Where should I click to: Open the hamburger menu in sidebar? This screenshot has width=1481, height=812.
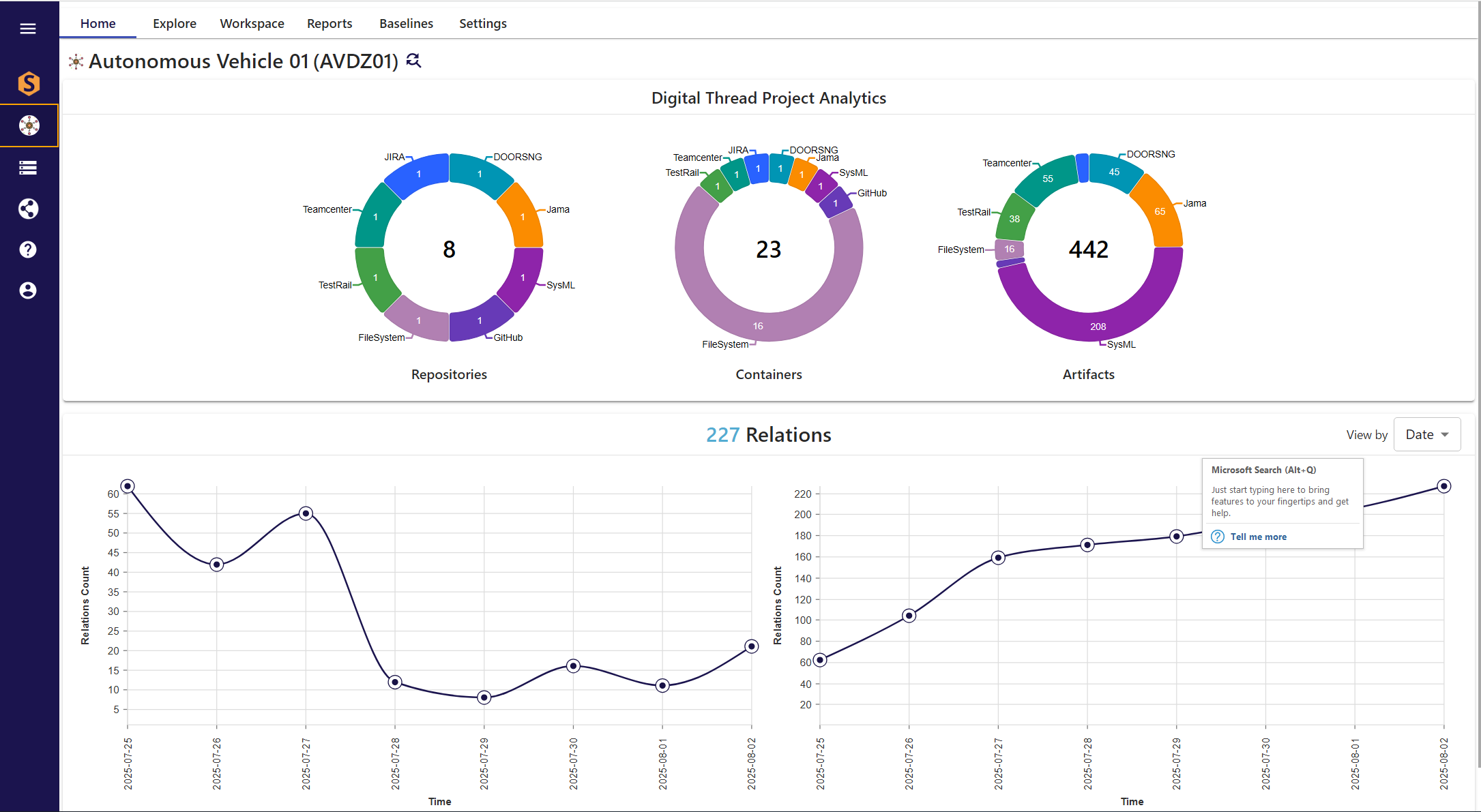coord(28,29)
